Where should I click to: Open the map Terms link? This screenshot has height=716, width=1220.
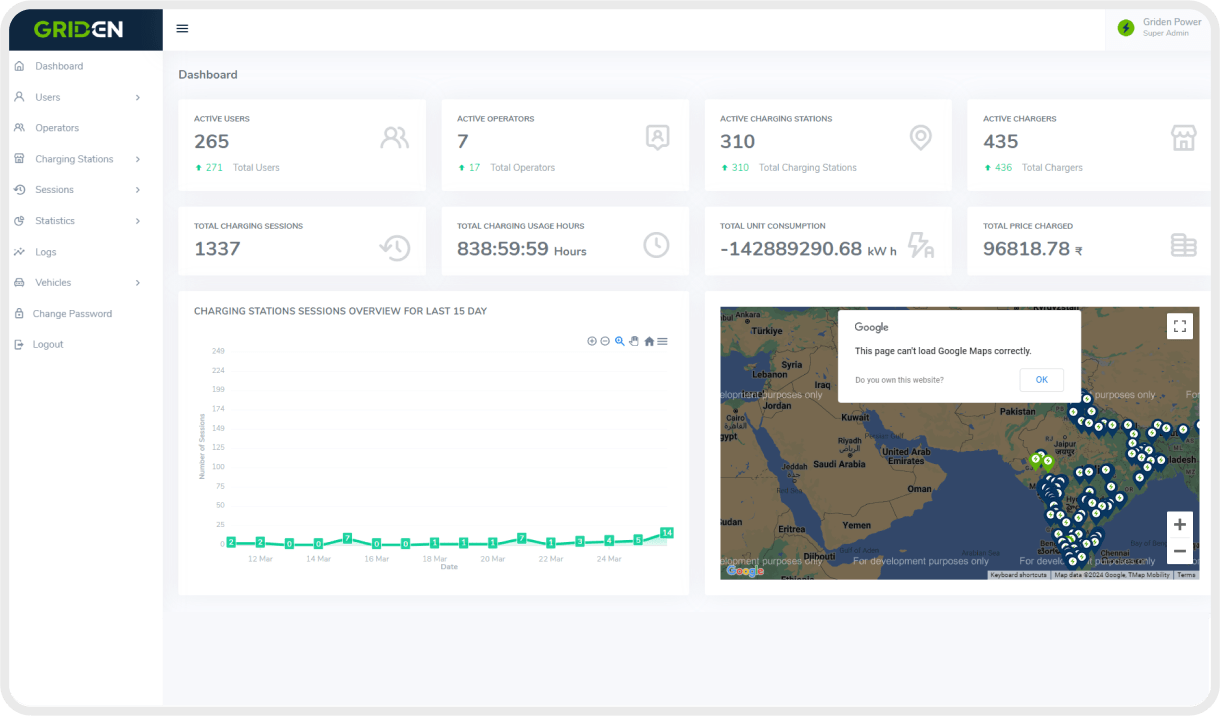pos(1186,575)
